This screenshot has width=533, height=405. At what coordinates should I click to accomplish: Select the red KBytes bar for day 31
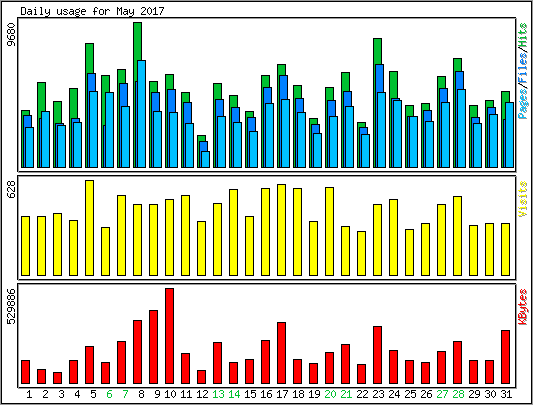point(505,357)
